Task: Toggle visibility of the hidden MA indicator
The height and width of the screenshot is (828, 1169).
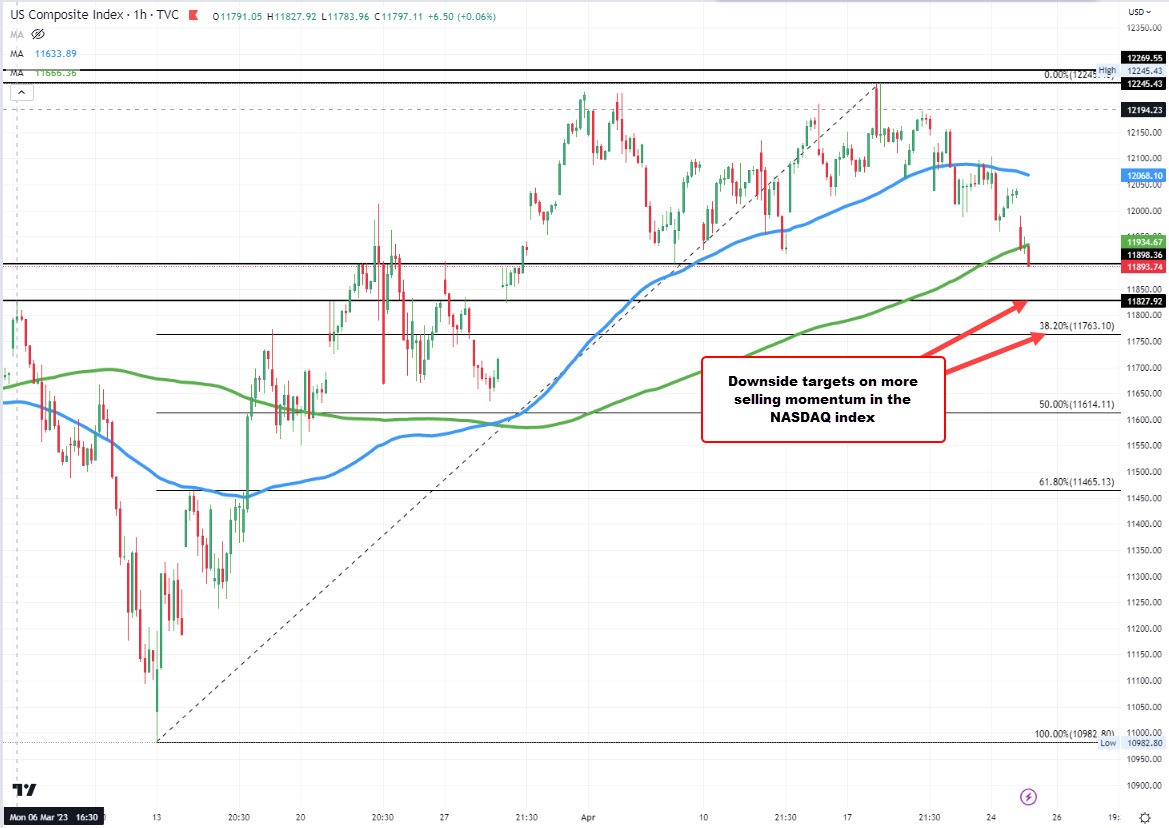Action: (x=39, y=33)
